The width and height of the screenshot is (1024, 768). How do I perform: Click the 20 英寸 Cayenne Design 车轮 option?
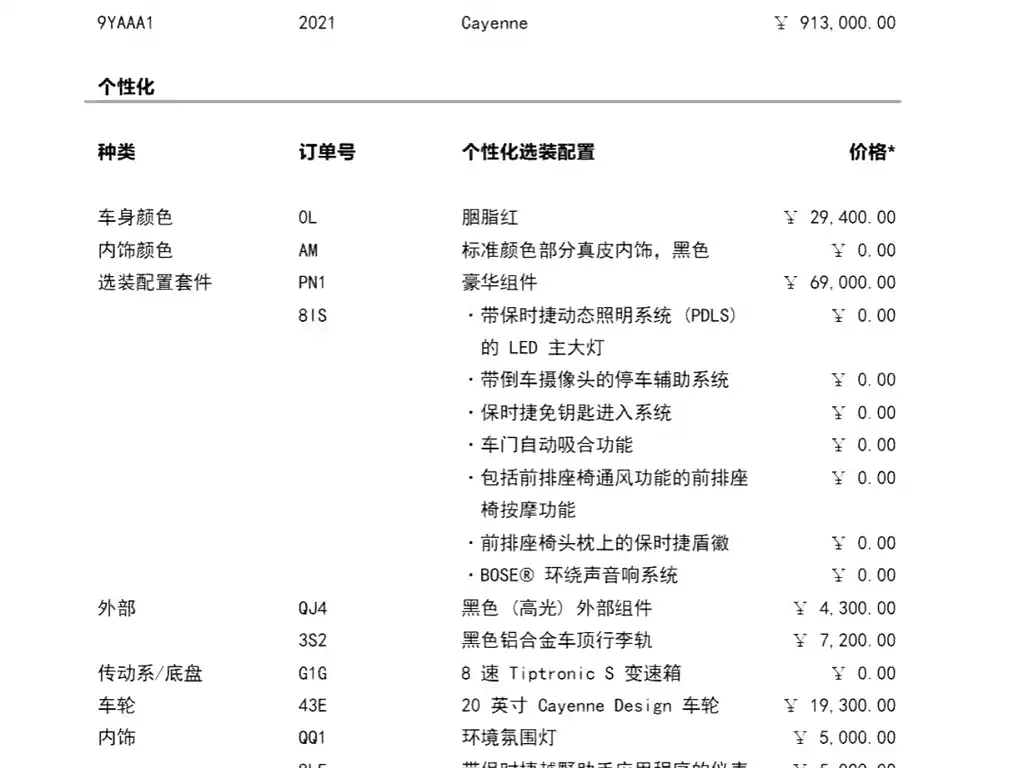pyautogui.click(x=590, y=705)
